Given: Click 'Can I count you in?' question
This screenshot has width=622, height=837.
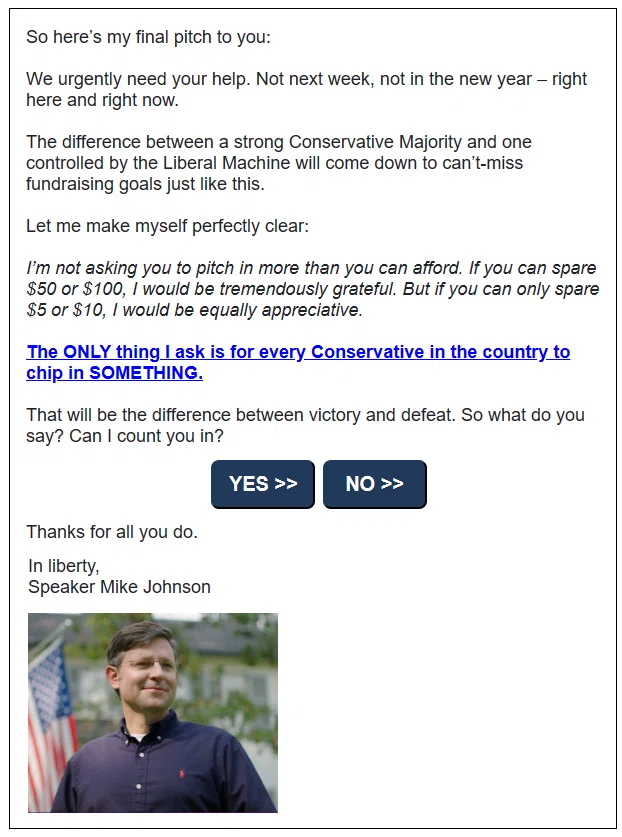Looking at the screenshot, I should [x=146, y=436].
